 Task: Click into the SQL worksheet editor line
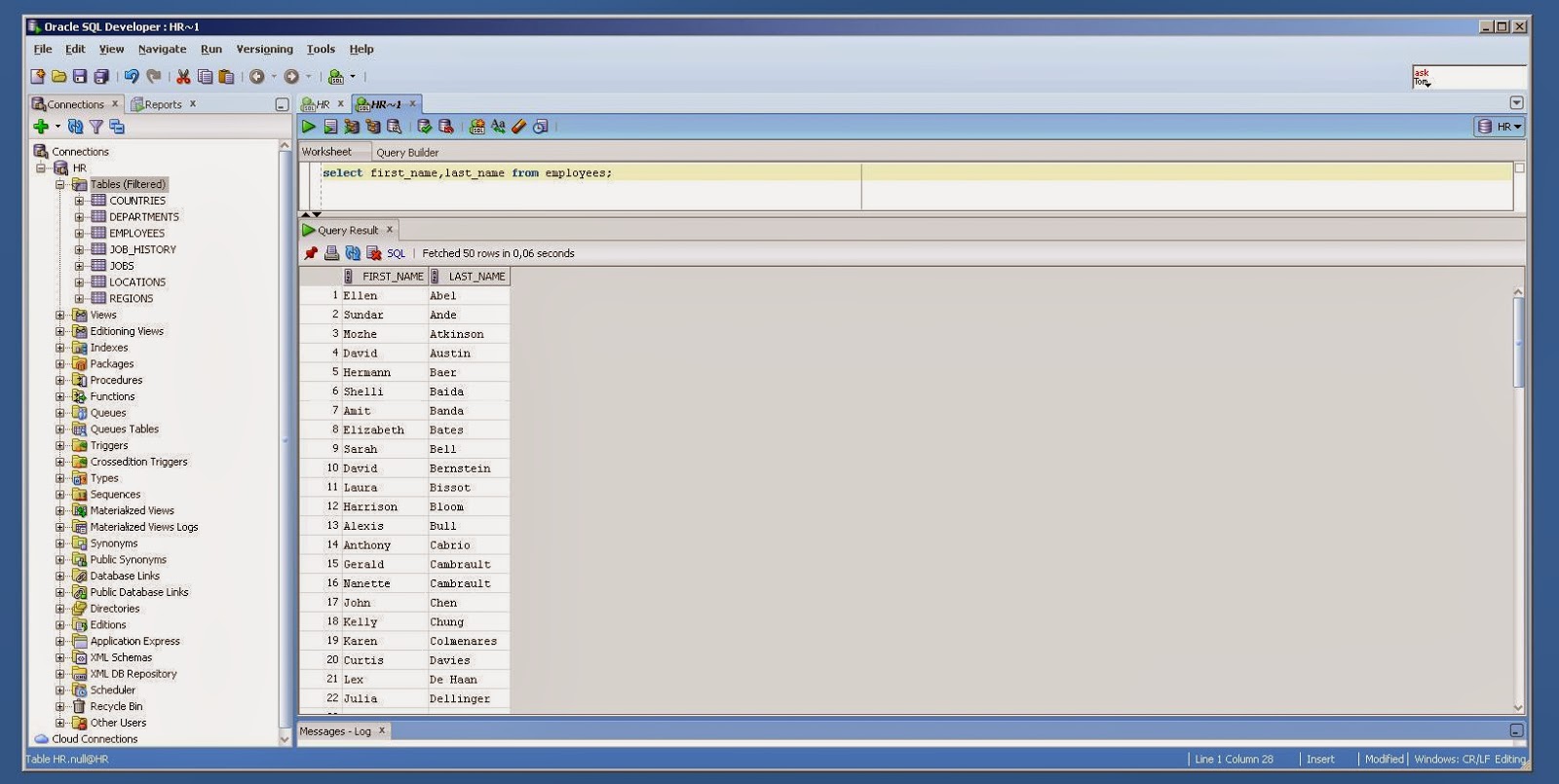point(916,173)
